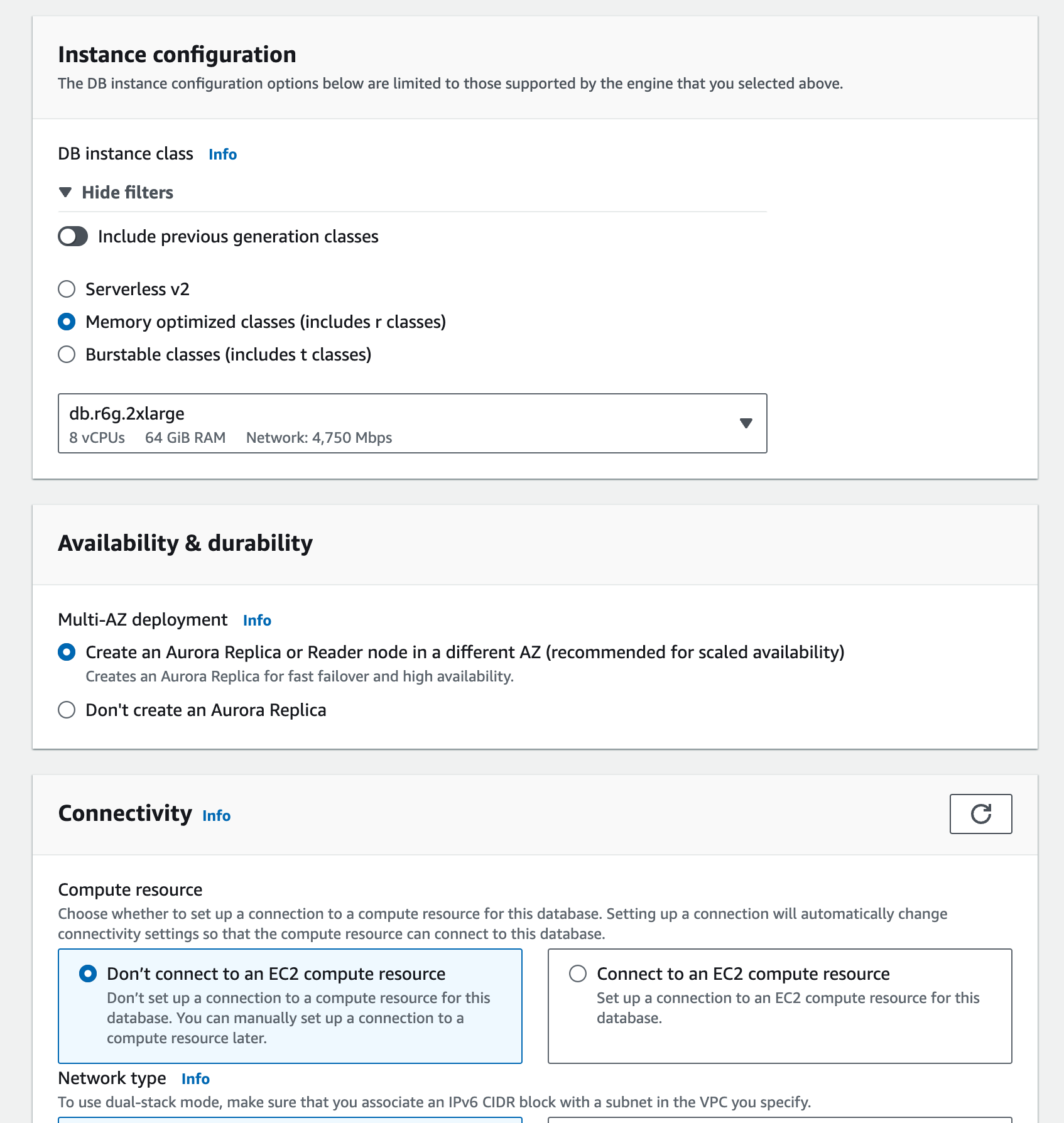Open Info link beside Multi-AZ deployment
The image size is (1064, 1123).
point(257,621)
